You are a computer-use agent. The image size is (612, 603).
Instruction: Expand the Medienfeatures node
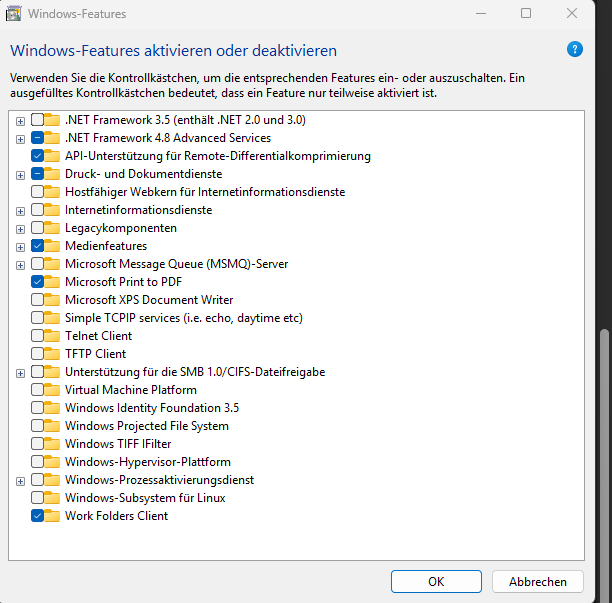[x=20, y=247]
